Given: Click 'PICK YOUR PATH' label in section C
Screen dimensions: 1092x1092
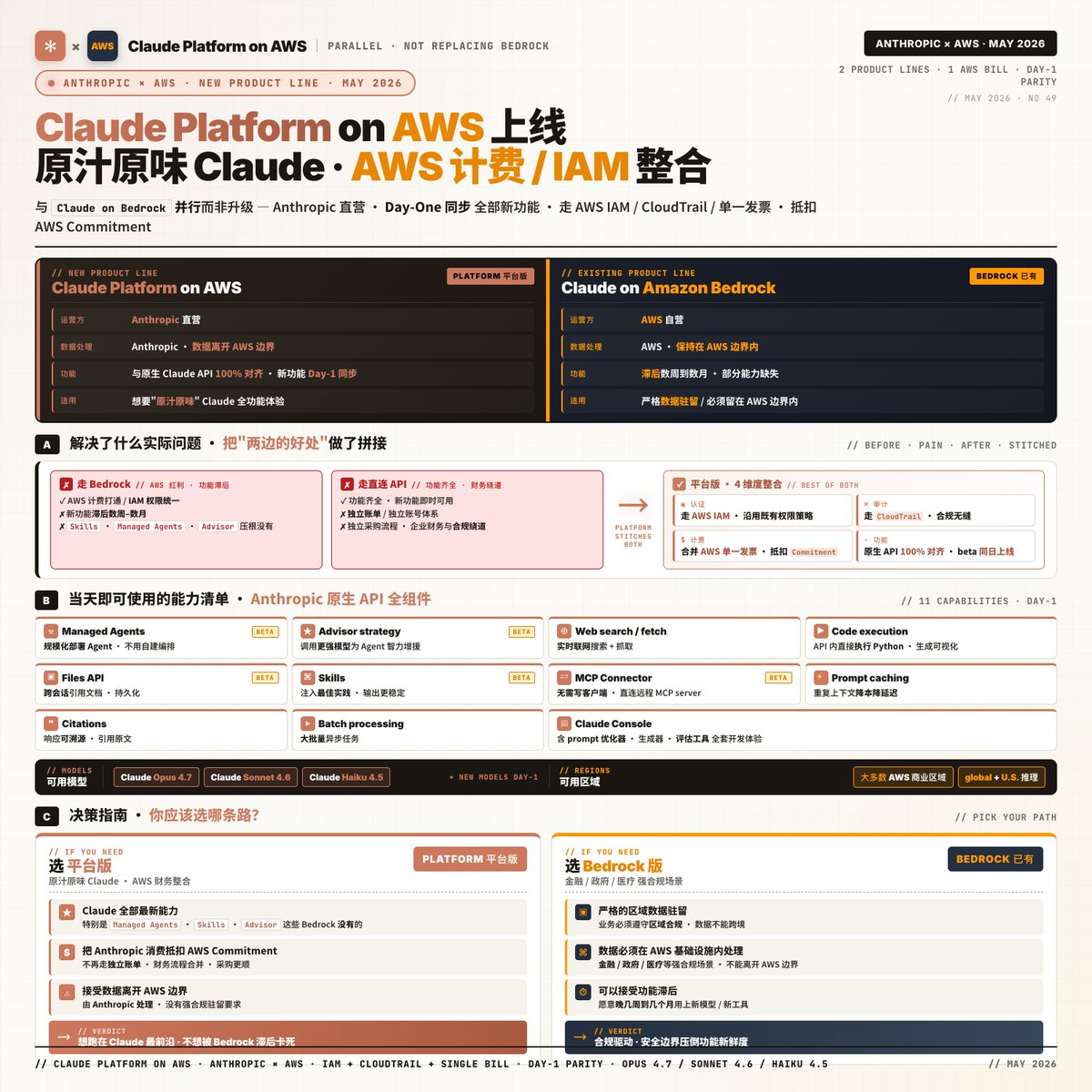Looking at the screenshot, I should pos(1006,817).
